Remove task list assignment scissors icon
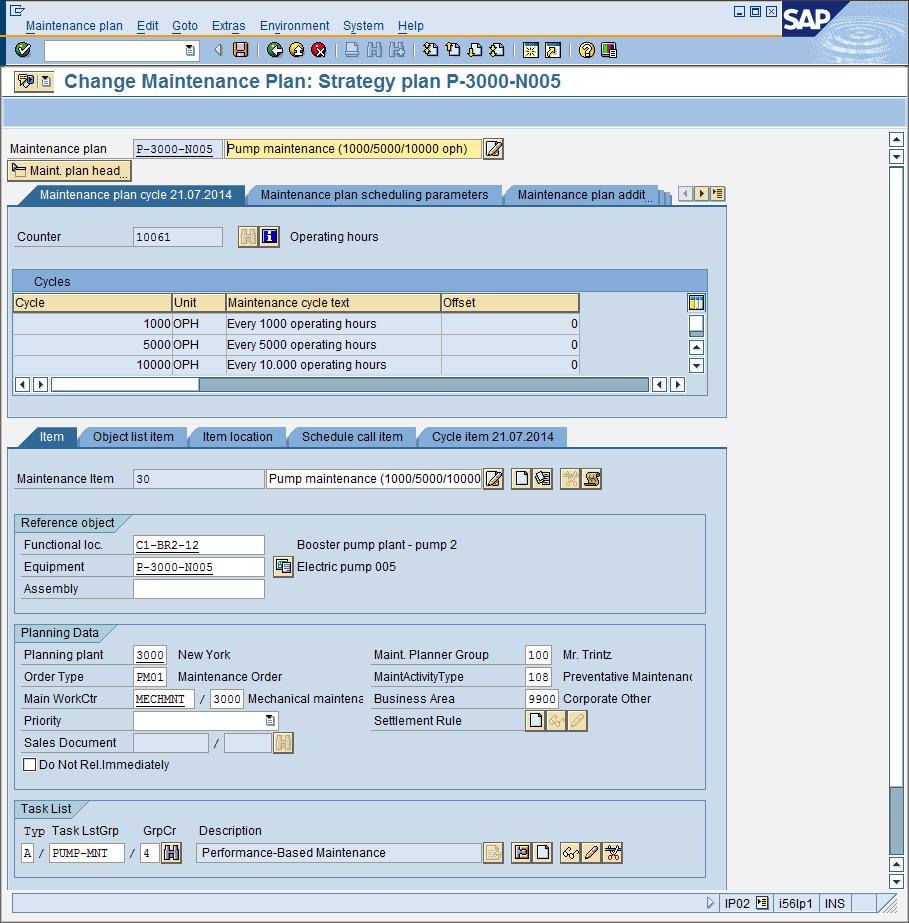 tap(613, 853)
